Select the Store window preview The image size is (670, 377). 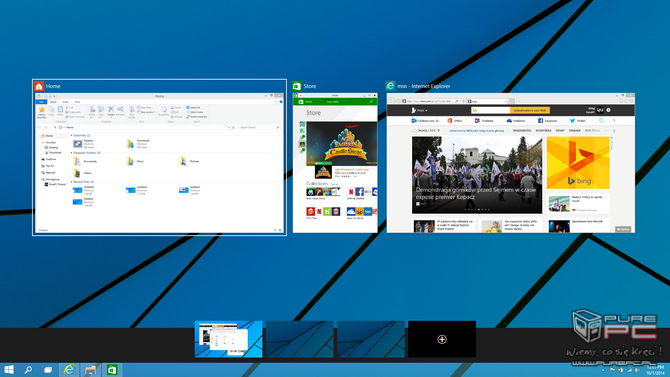coord(335,163)
